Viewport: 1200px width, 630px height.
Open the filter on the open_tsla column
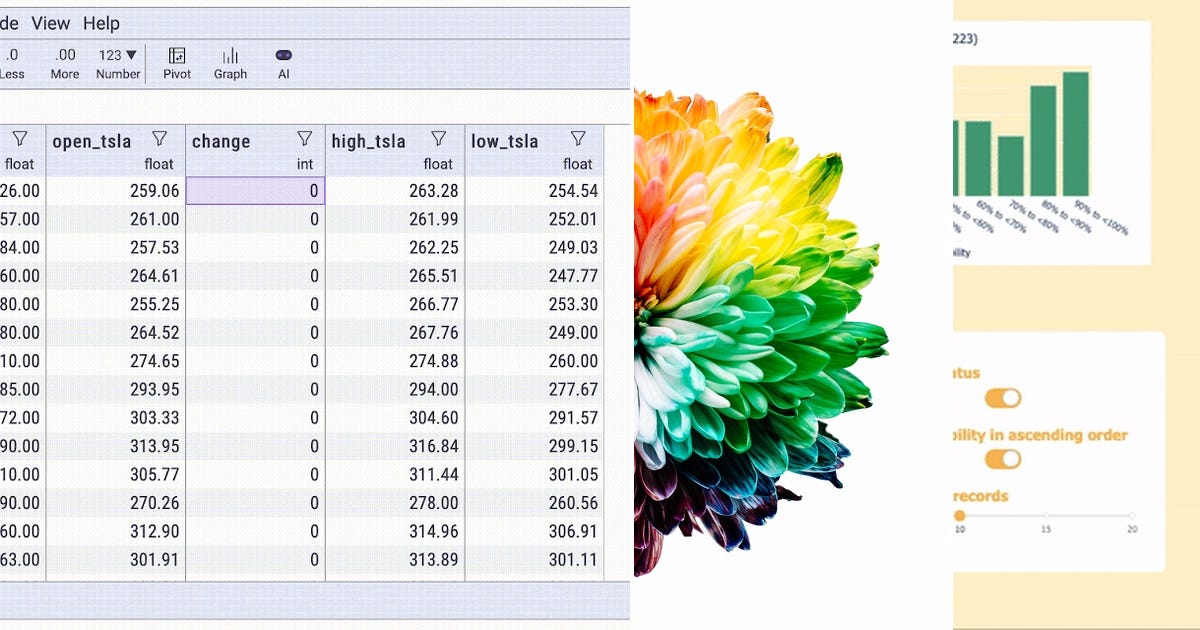pyautogui.click(x=159, y=138)
